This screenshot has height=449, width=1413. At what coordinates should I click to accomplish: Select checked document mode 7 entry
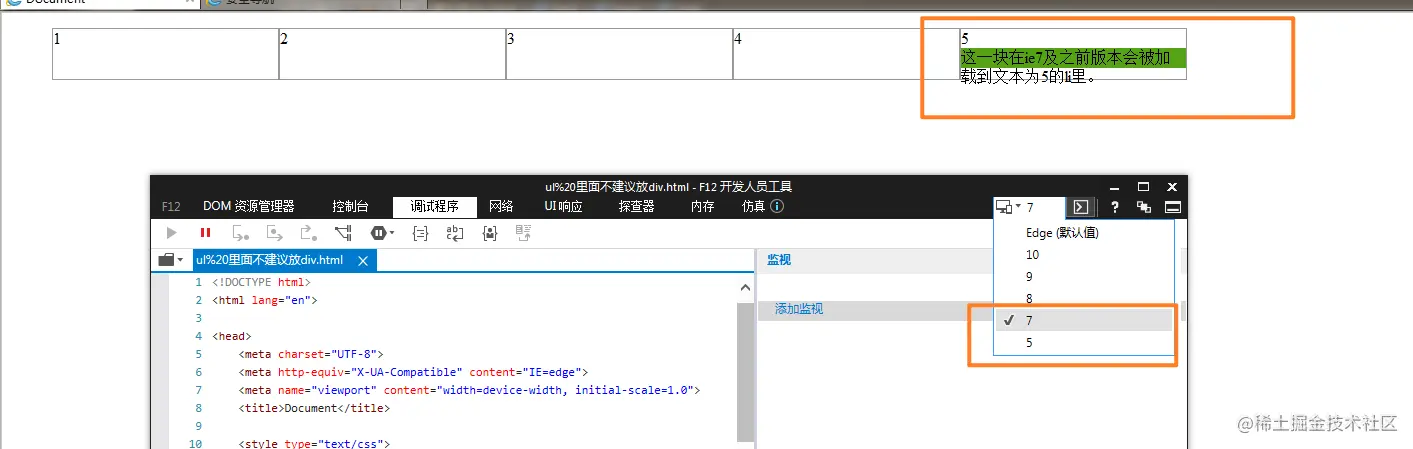pyautogui.click(x=1083, y=321)
